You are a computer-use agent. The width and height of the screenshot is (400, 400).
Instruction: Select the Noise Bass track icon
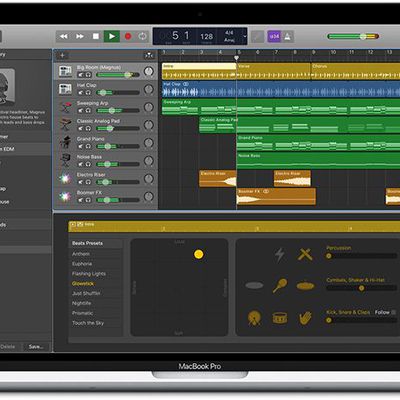click(65, 161)
